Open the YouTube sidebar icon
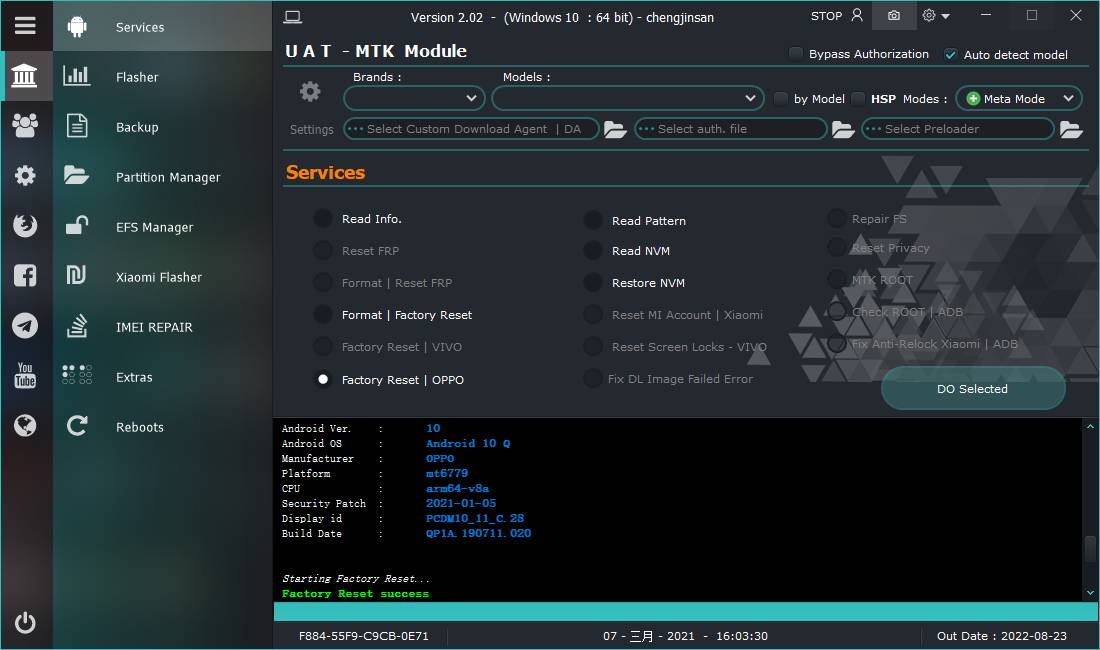Image resolution: width=1100 pixels, height=650 pixels. point(25,376)
